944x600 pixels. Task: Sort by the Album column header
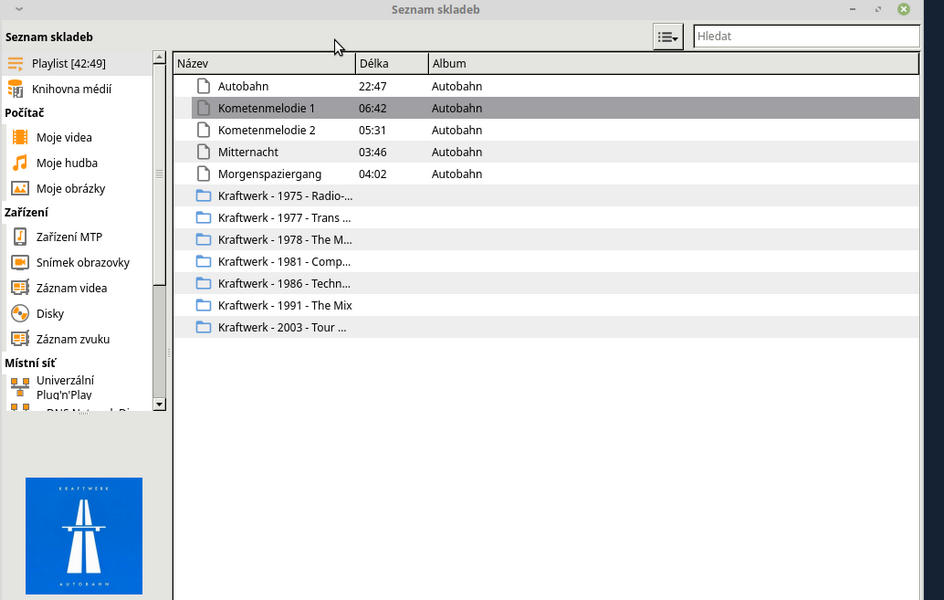[x=674, y=63]
